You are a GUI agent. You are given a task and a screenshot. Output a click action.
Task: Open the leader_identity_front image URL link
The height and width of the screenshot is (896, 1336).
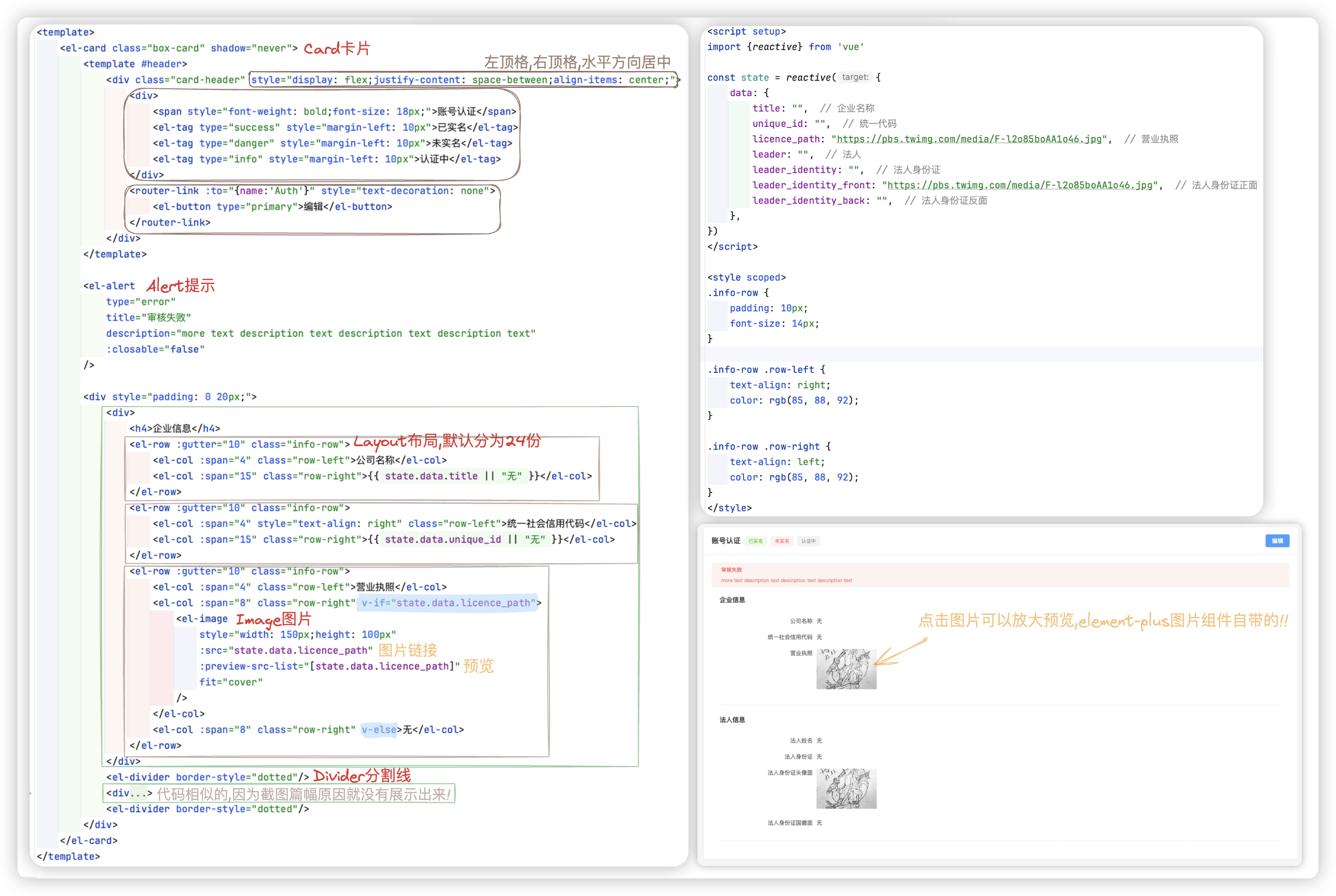(x=1019, y=185)
